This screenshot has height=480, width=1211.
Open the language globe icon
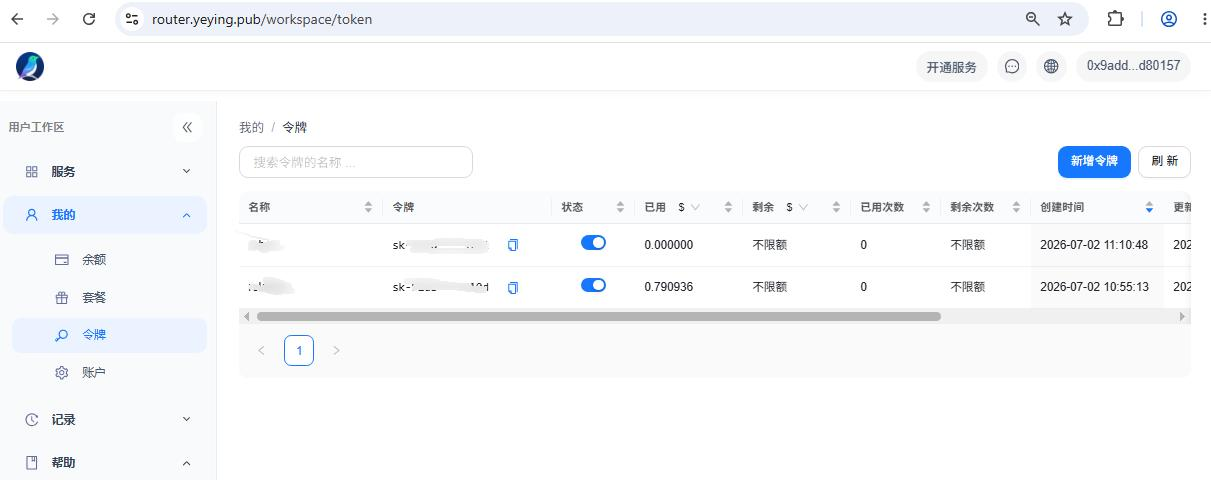coord(1051,66)
